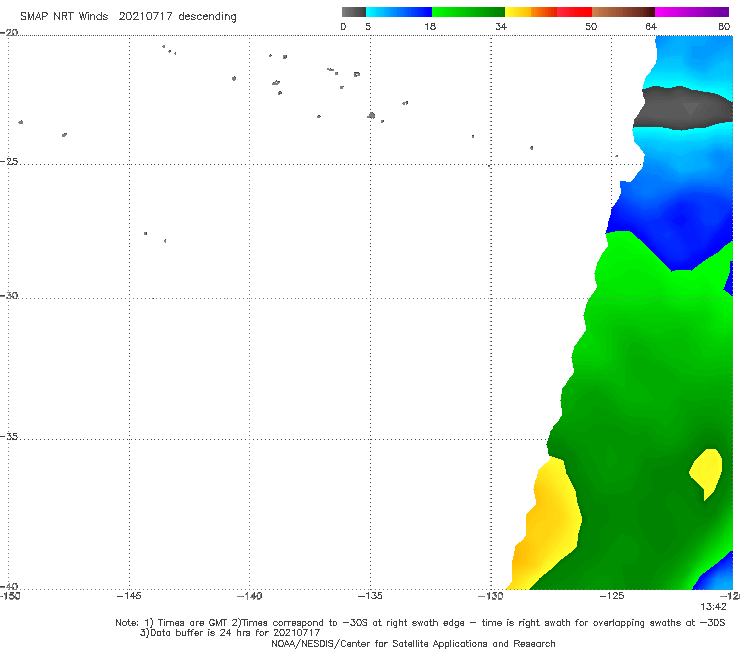Click the latitude label '-35'
740x650 pixels.
[9, 437]
